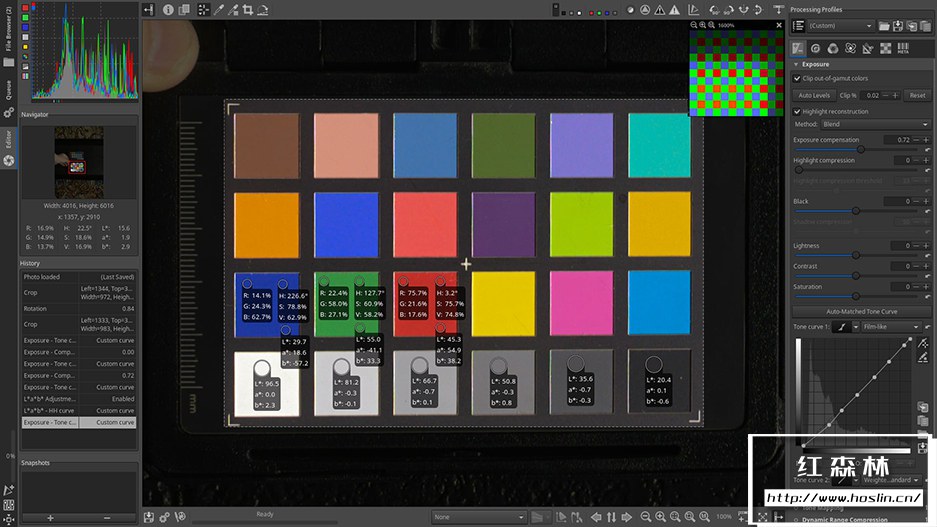Toggle the red channel preview

[592, 12]
